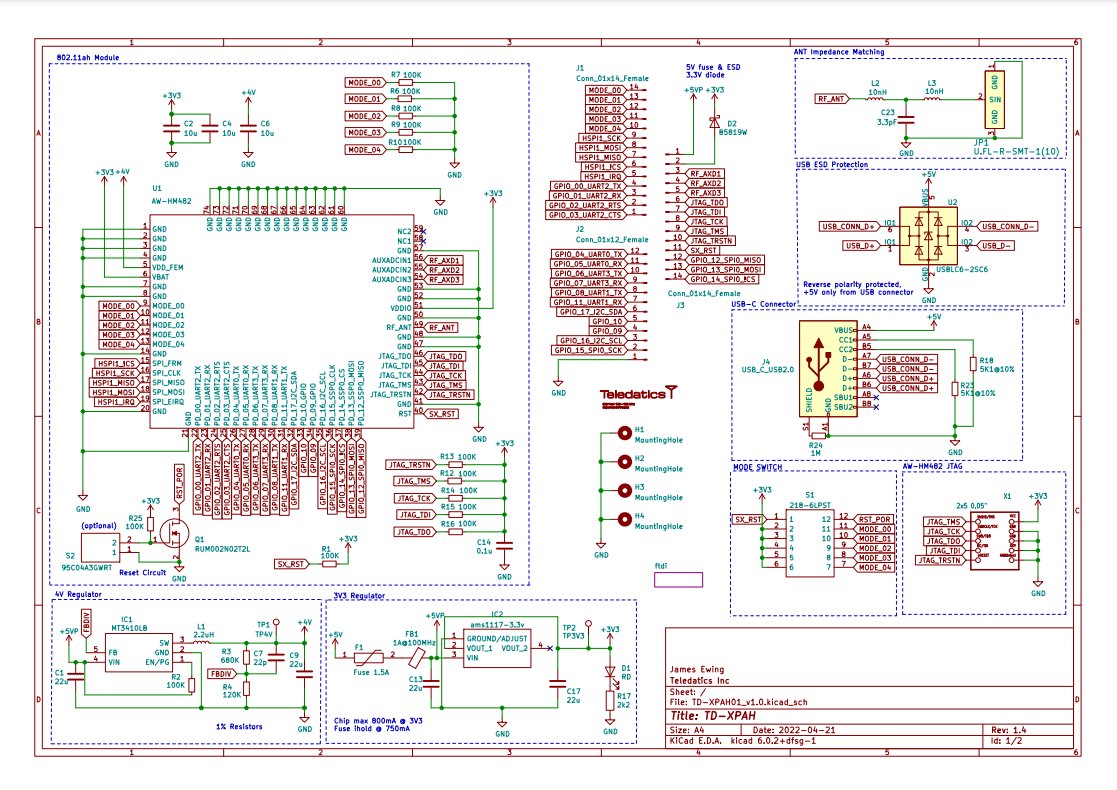Click the '1% Resistors' note
The height and width of the screenshot is (790, 1117).
[x=239, y=727]
